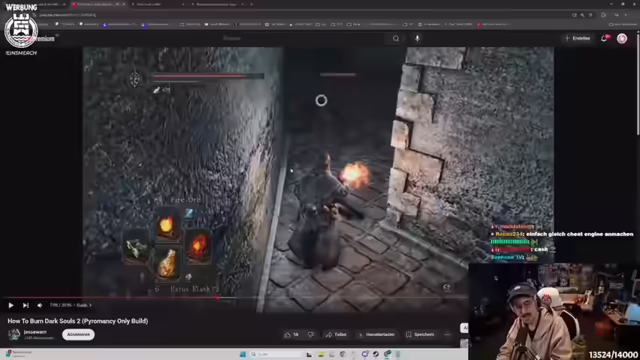
Task: Download video via Herunterladen
Action: 376,335
